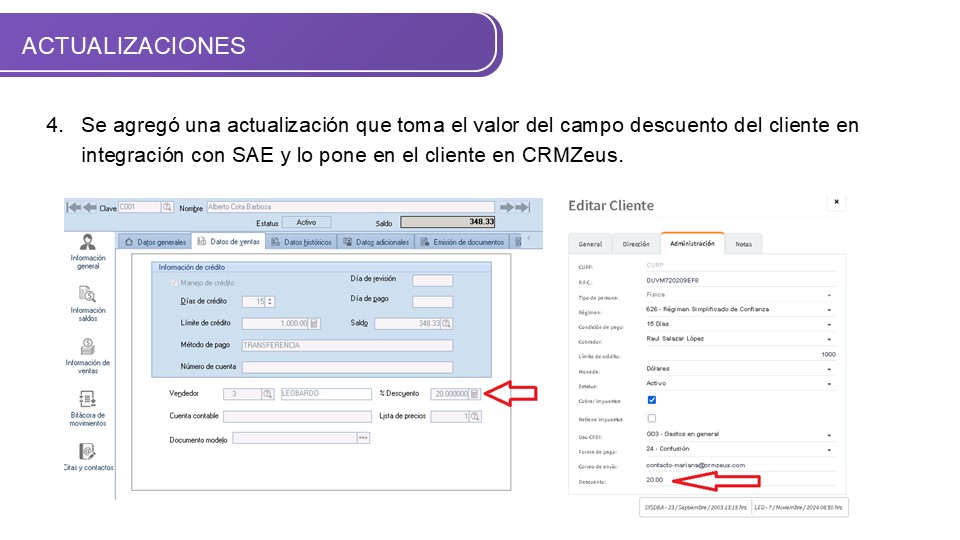Switch to Datos adicionales tab
Screen dimensions: 960x540
click(376, 242)
